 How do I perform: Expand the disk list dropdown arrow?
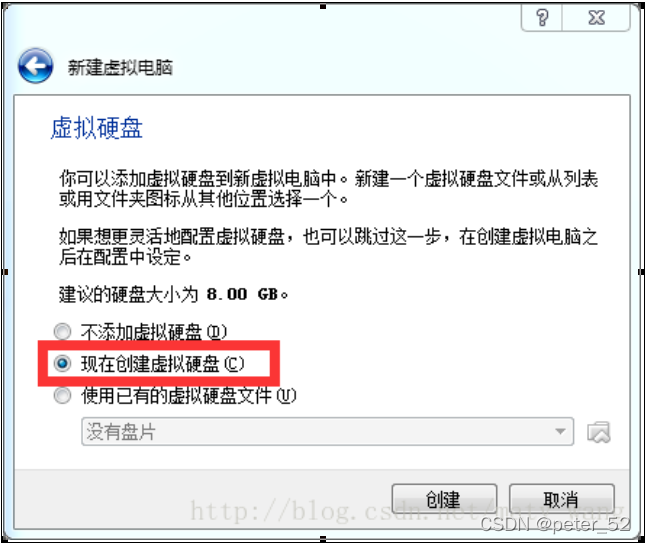560,432
